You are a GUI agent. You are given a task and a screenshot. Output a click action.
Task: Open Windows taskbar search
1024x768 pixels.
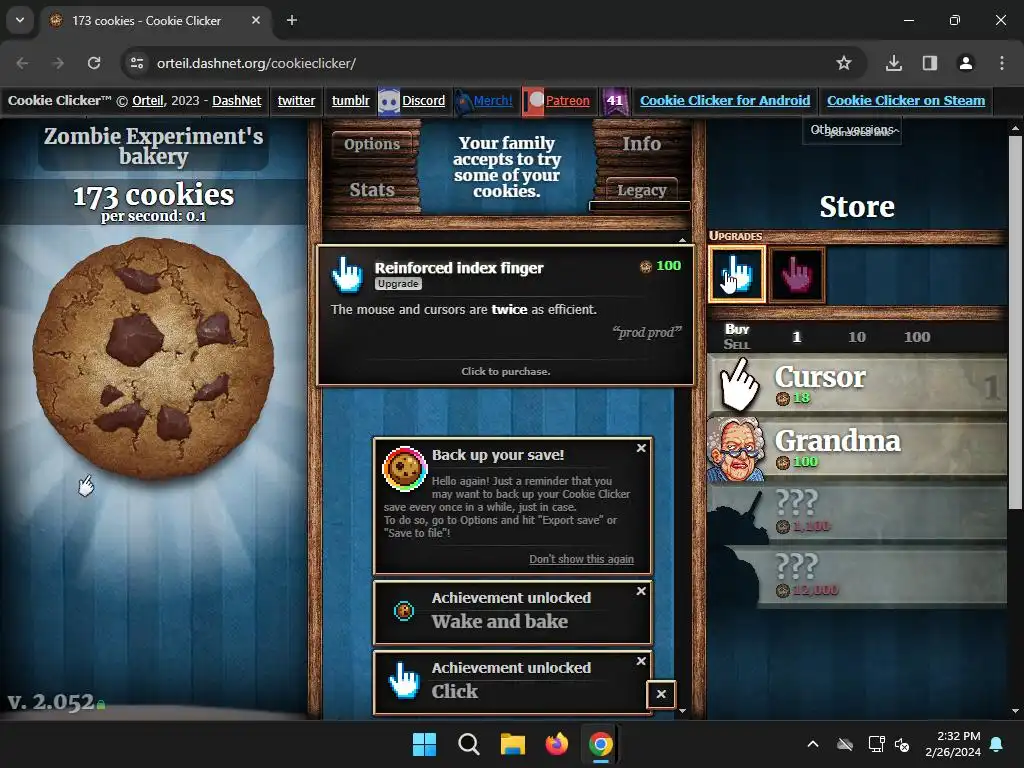point(468,744)
